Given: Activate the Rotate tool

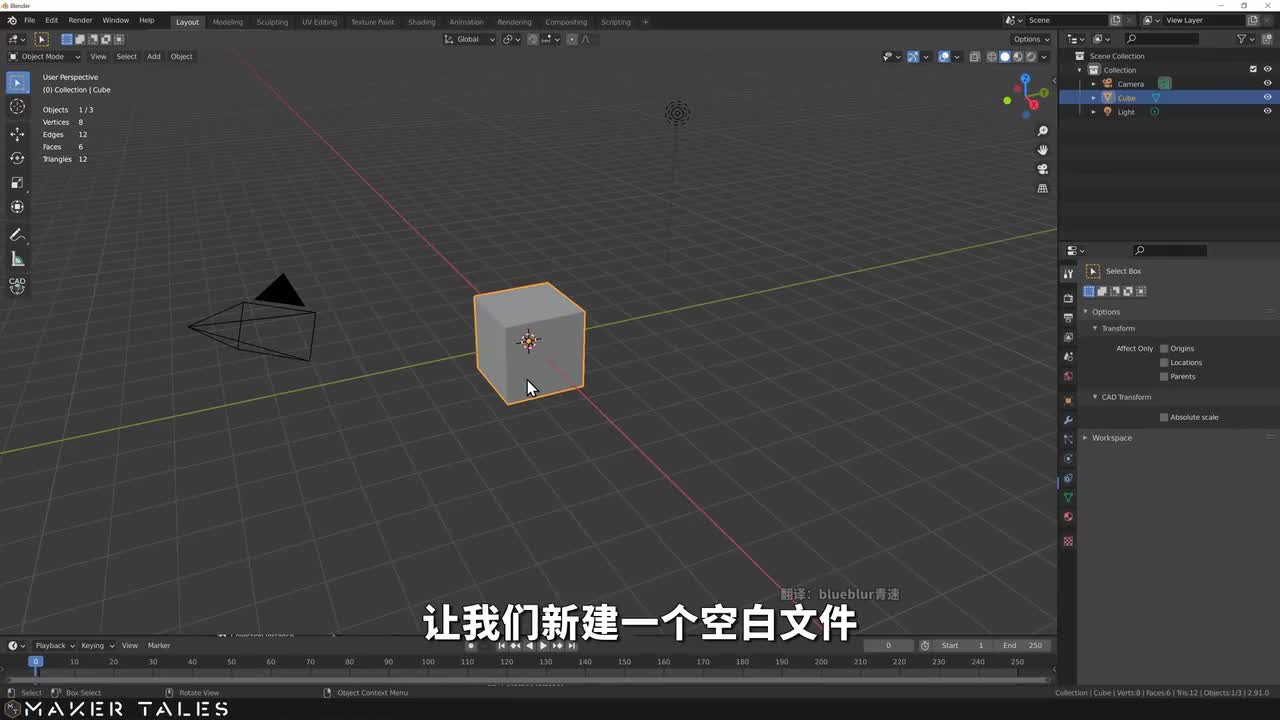Looking at the screenshot, I should [17, 158].
